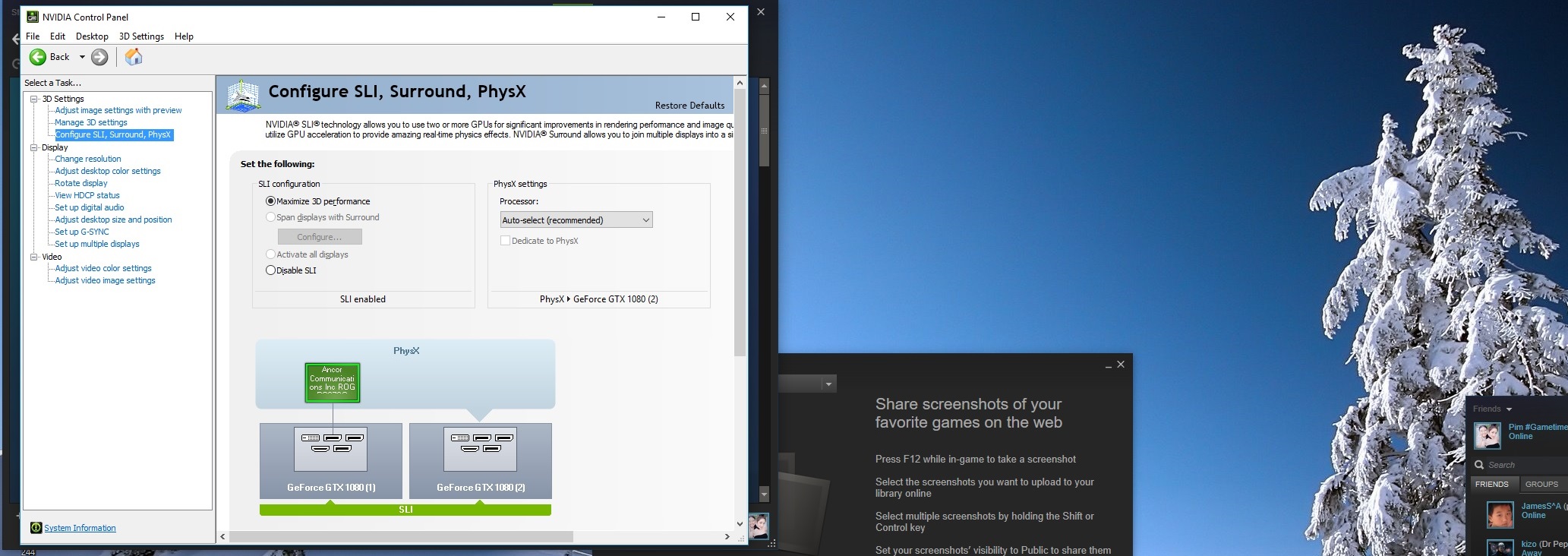Open Adjust image settings with preview
Screen dimensions: 1568x556
pyautogui.click(x=118, y=110)
